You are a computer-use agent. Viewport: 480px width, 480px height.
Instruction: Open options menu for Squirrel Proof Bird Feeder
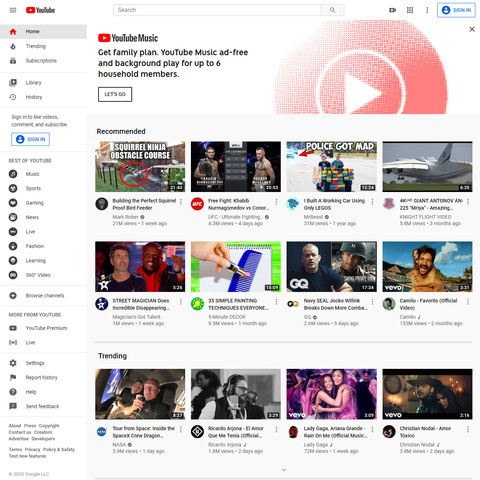point(181,202)
